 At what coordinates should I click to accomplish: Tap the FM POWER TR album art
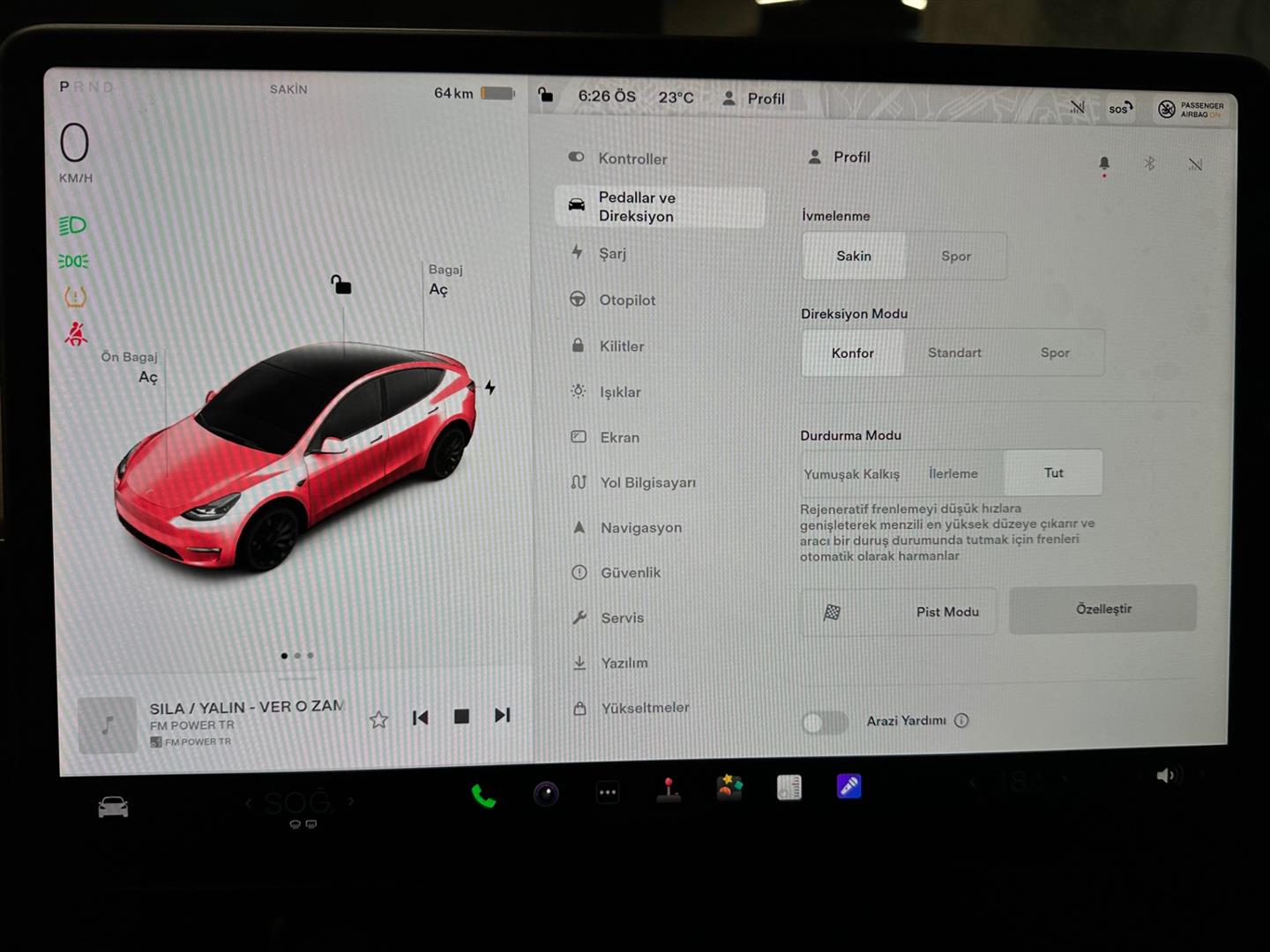pyautogui.click(x=107, y=725)
